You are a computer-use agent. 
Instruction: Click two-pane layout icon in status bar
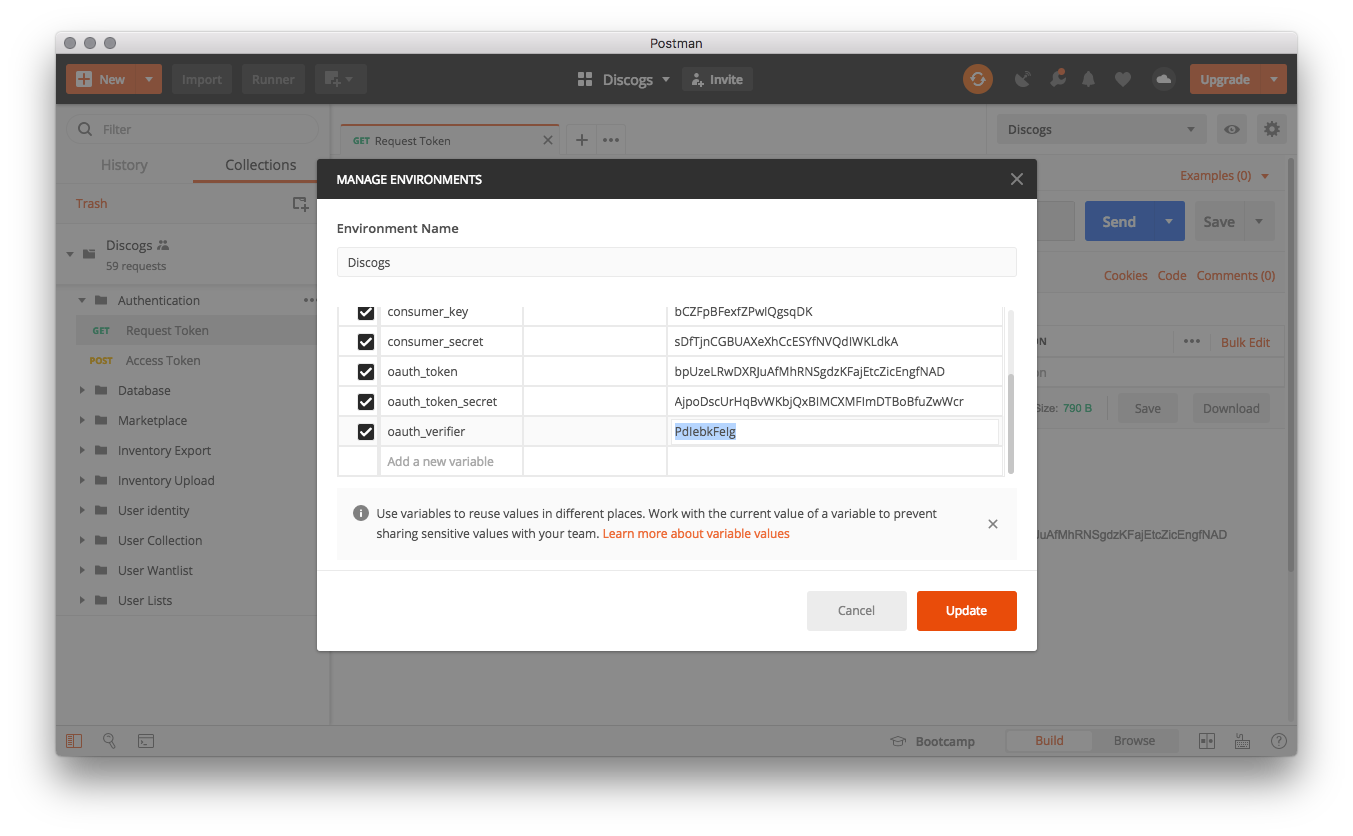click(x=1206, y=741)
